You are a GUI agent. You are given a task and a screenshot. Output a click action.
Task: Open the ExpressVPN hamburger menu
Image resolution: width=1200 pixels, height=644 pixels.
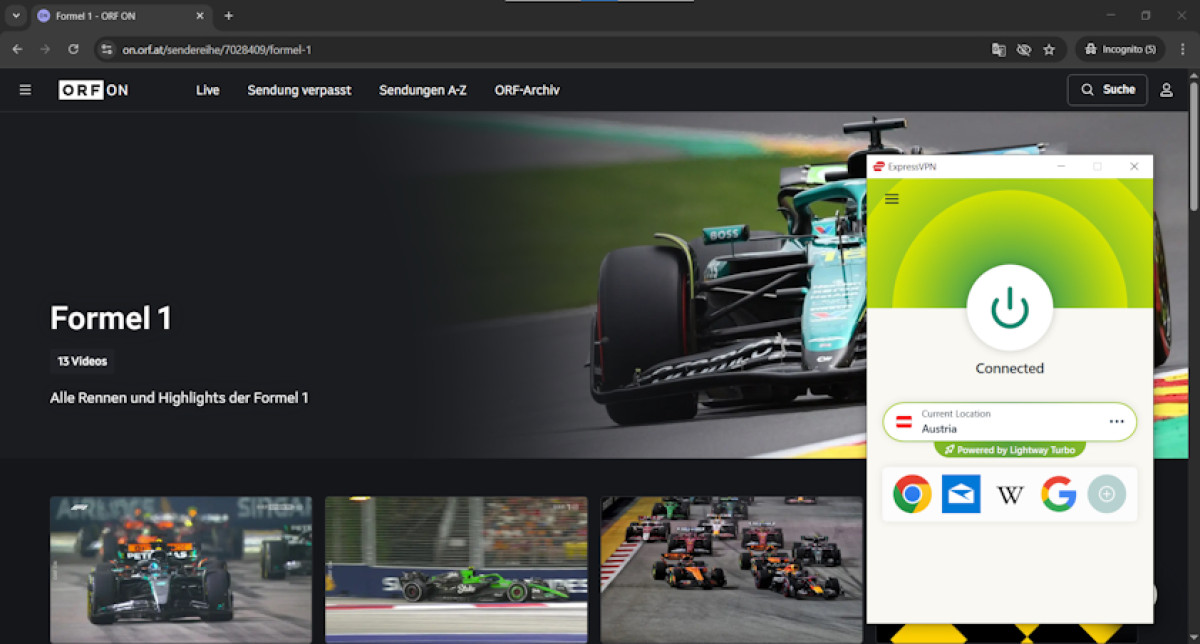coord(892,199)
